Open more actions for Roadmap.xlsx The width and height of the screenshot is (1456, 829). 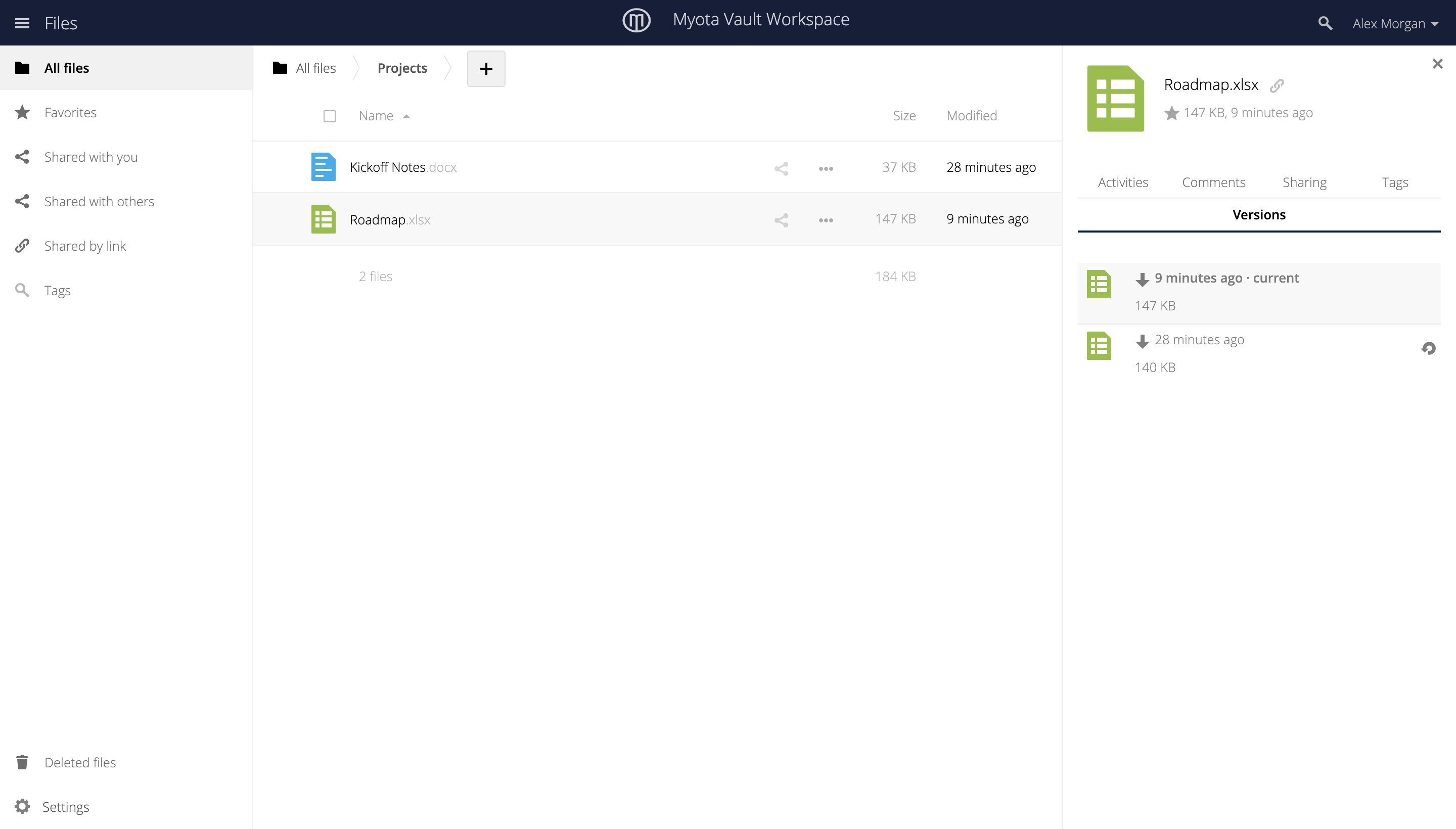pyautogui.click(x=826, y=220)
